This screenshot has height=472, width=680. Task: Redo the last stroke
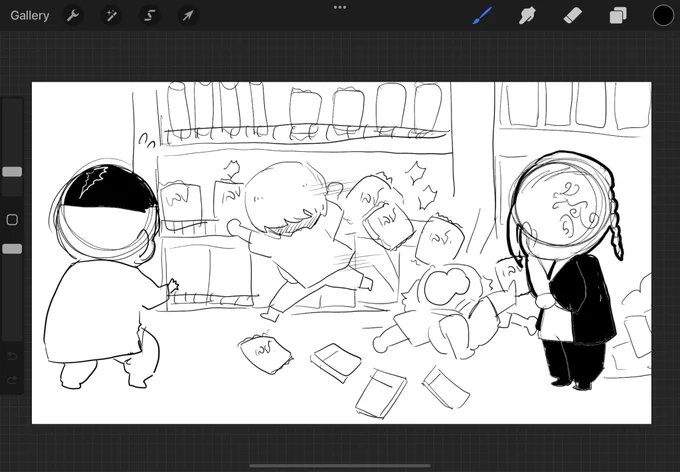12,380
